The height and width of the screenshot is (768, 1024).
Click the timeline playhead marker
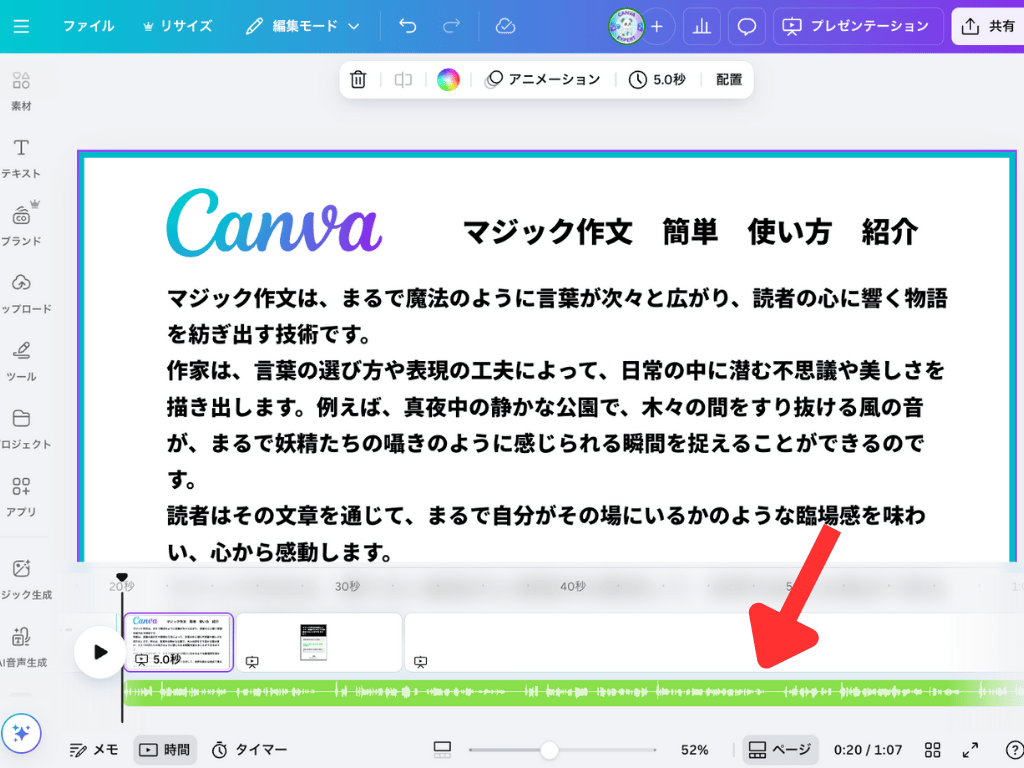click(121, 577)
